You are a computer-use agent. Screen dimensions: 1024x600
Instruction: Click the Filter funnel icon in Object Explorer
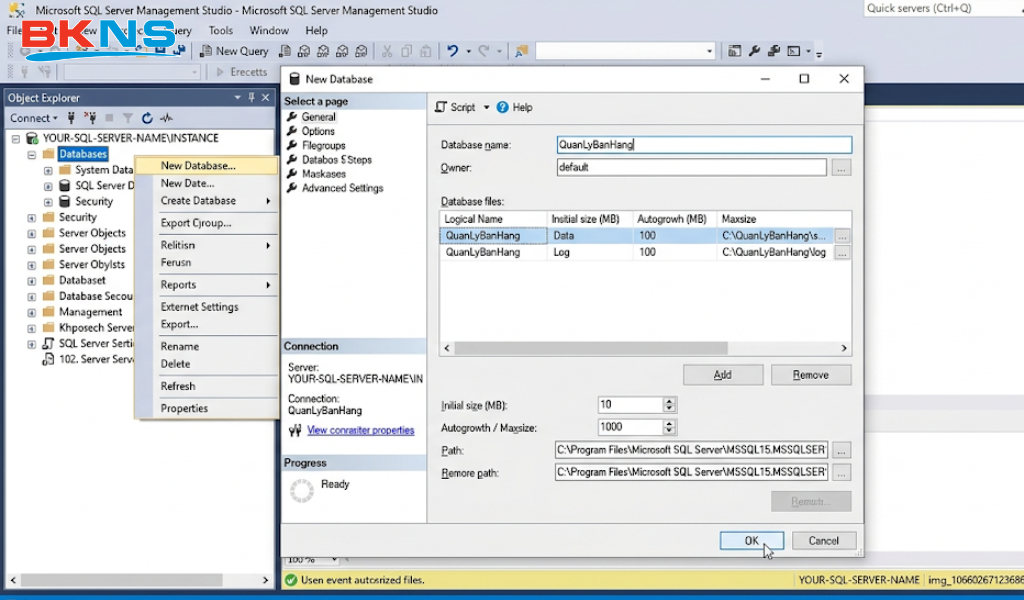128,118
